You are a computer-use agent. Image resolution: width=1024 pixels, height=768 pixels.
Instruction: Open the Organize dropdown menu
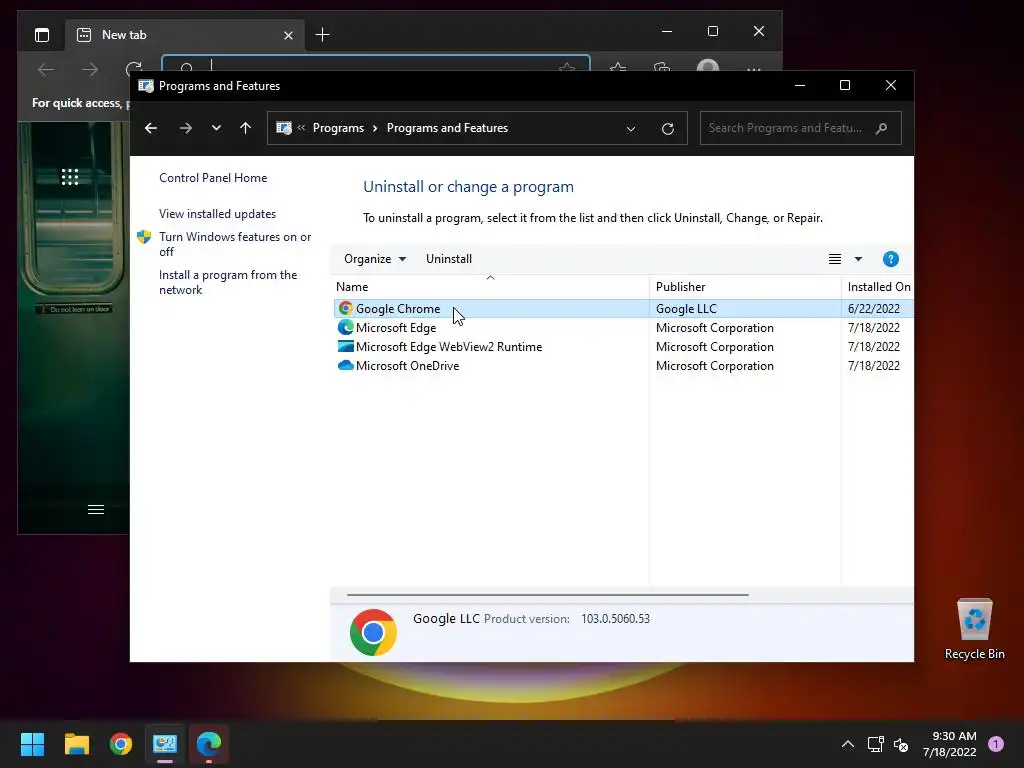pyautogui.click(x=375, y=259)
